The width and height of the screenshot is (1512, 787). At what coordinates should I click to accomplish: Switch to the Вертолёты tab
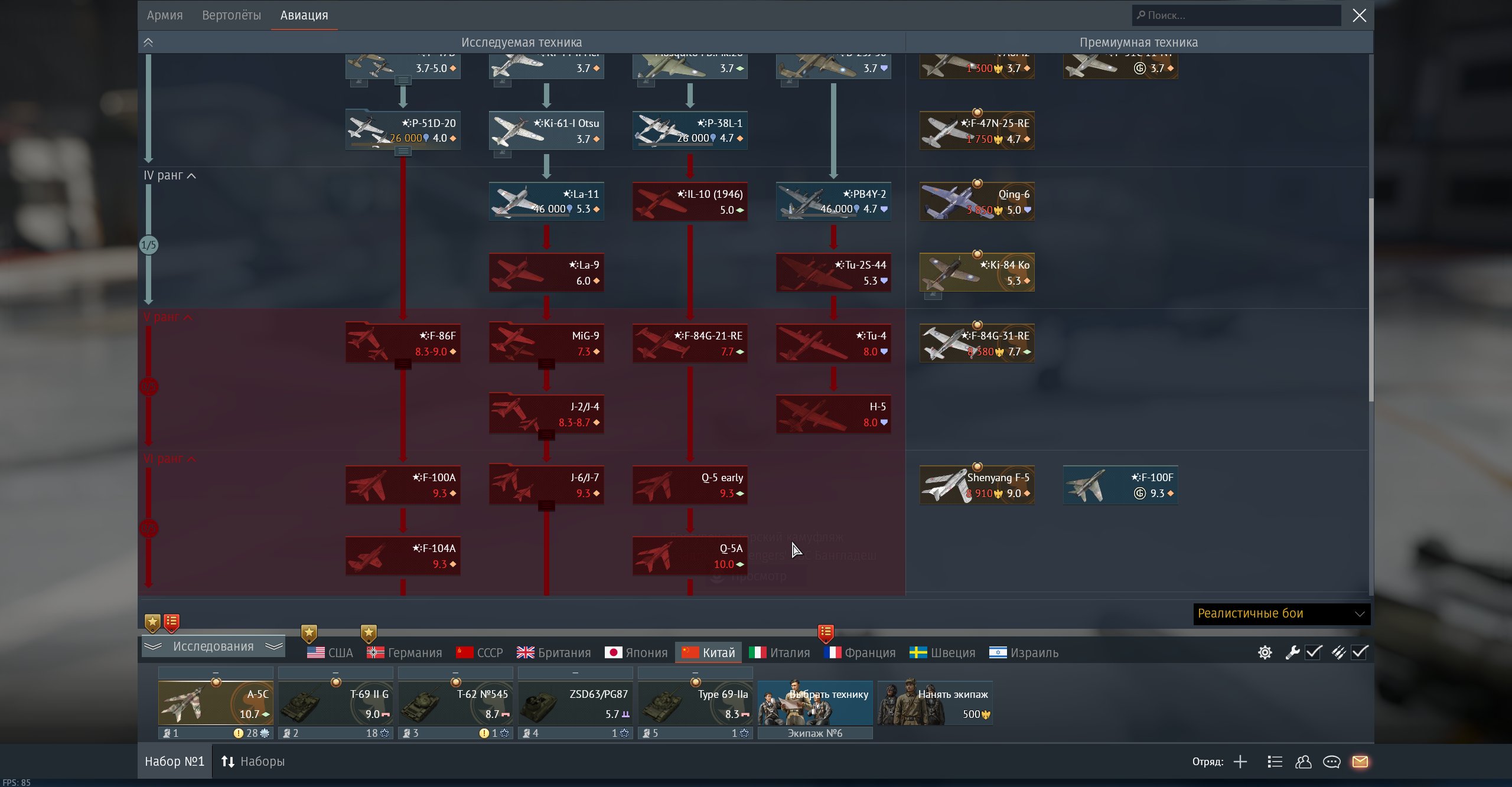point(232,15)
